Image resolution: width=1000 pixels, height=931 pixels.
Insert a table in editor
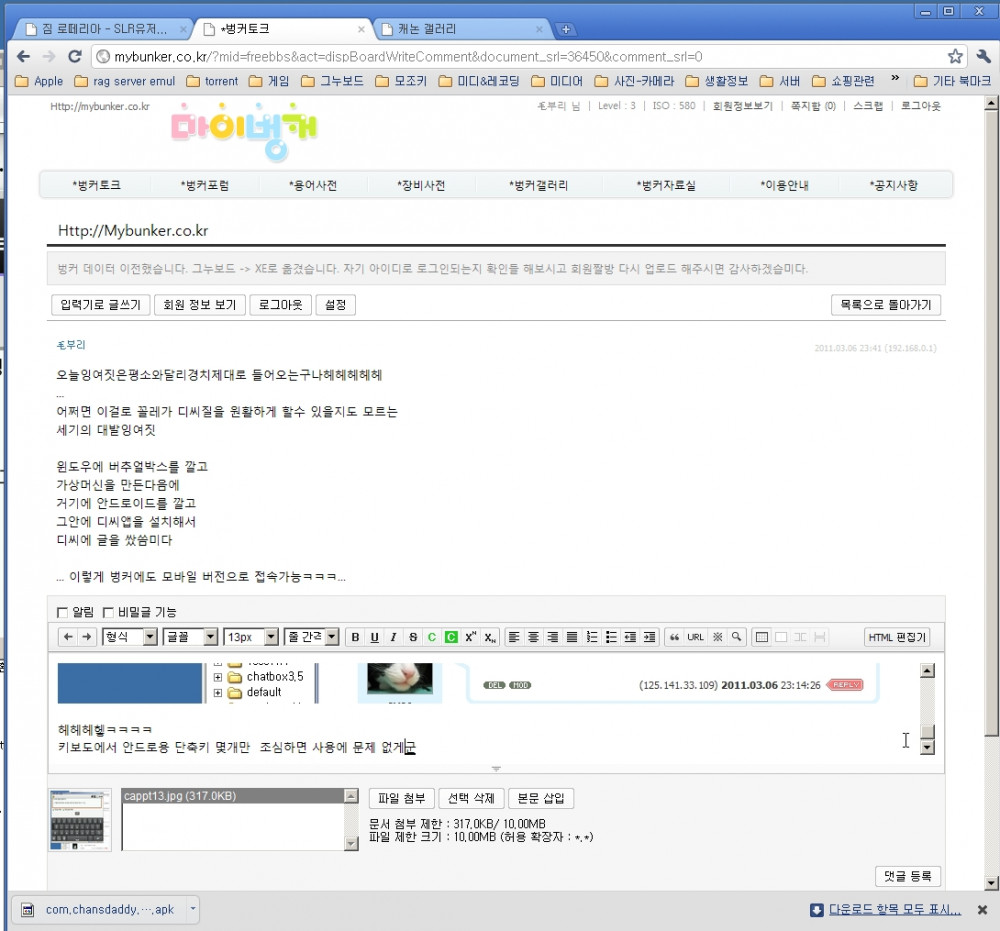point(761,637)
